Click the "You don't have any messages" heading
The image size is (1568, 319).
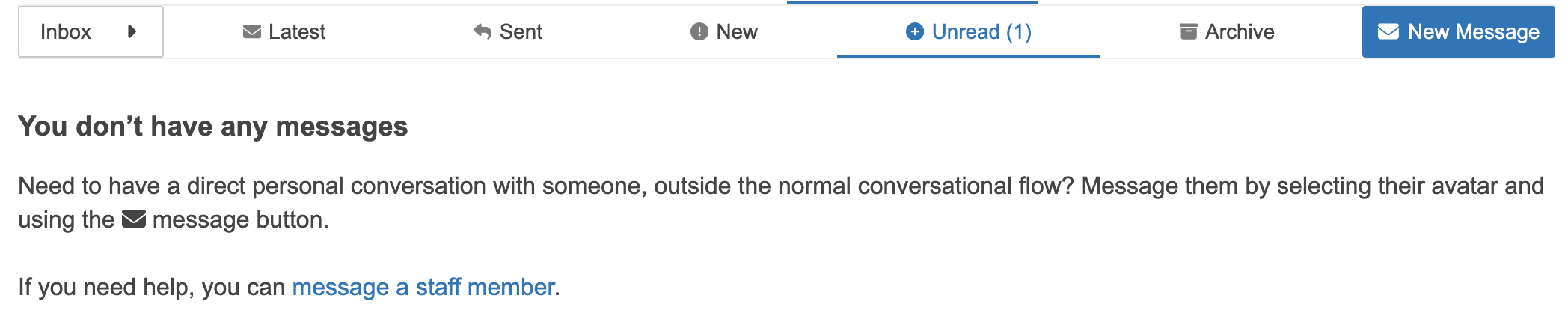tap(212, 127)
